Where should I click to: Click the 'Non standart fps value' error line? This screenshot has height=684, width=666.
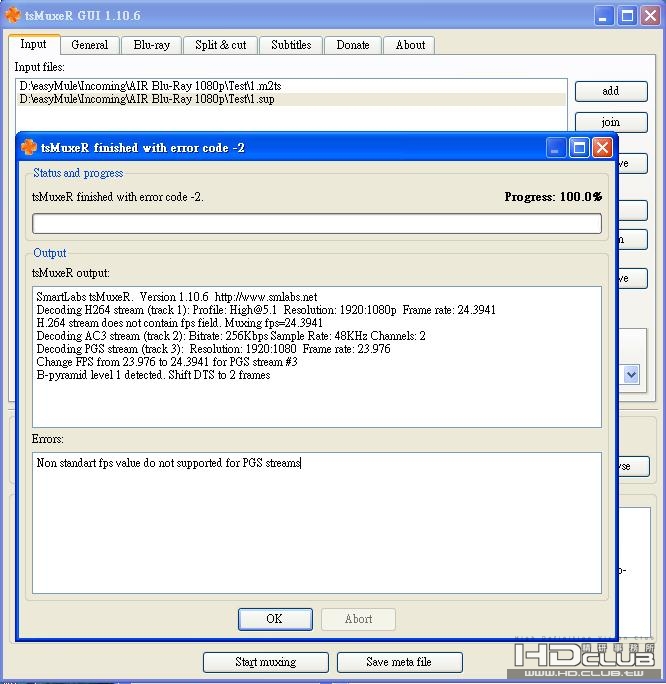pyautogui.click(x=168, y=463)
